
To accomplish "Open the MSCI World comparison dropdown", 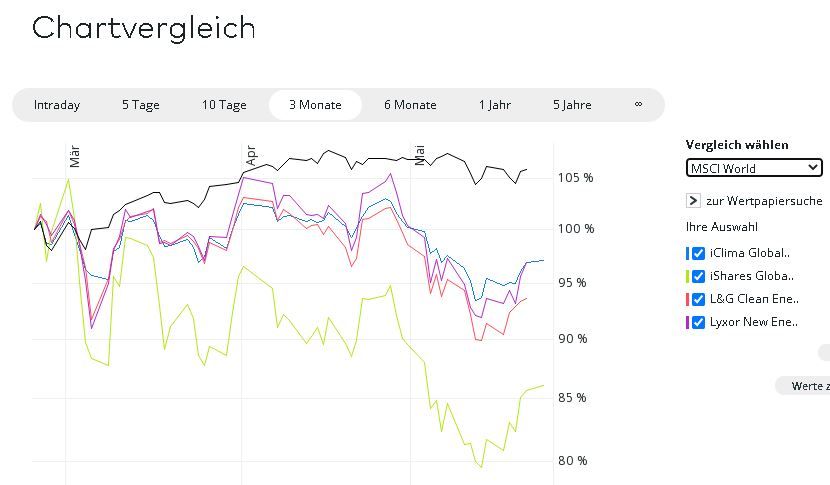I will point(754,168).
